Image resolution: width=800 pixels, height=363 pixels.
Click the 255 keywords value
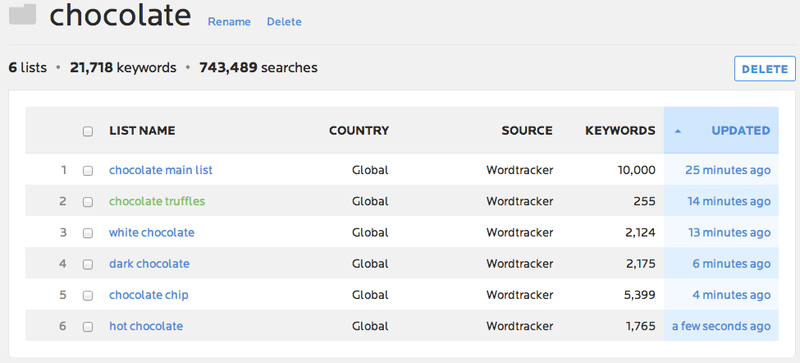(x=644, y=201)
